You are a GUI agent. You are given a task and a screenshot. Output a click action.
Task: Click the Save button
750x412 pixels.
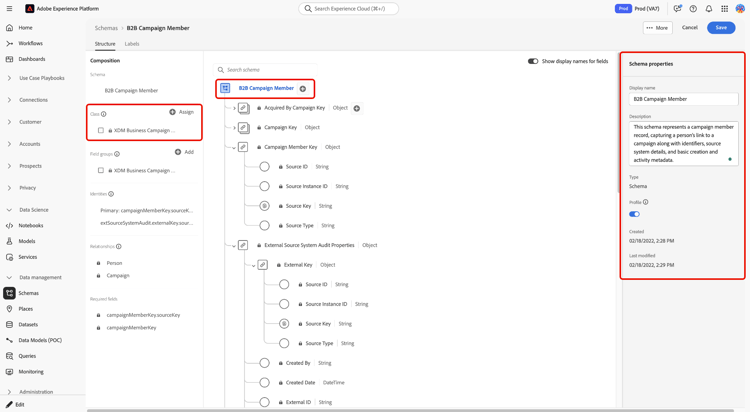coord(721,28)
